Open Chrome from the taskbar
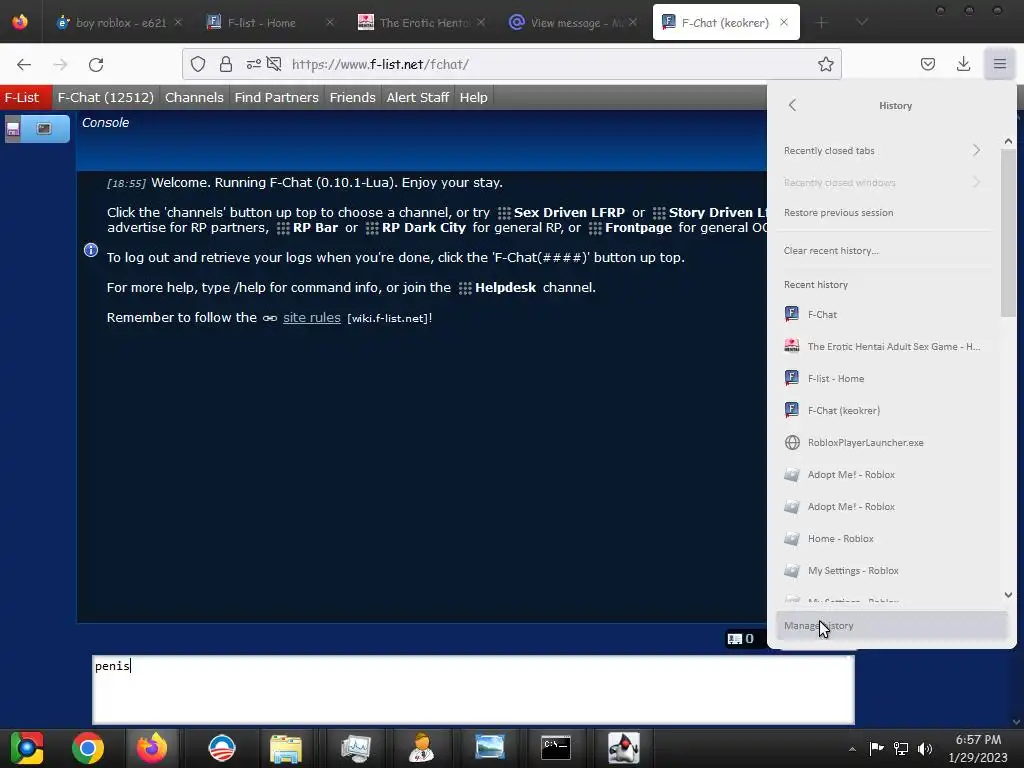Viewport: 1024px width, 768px height. click(88, 748)
